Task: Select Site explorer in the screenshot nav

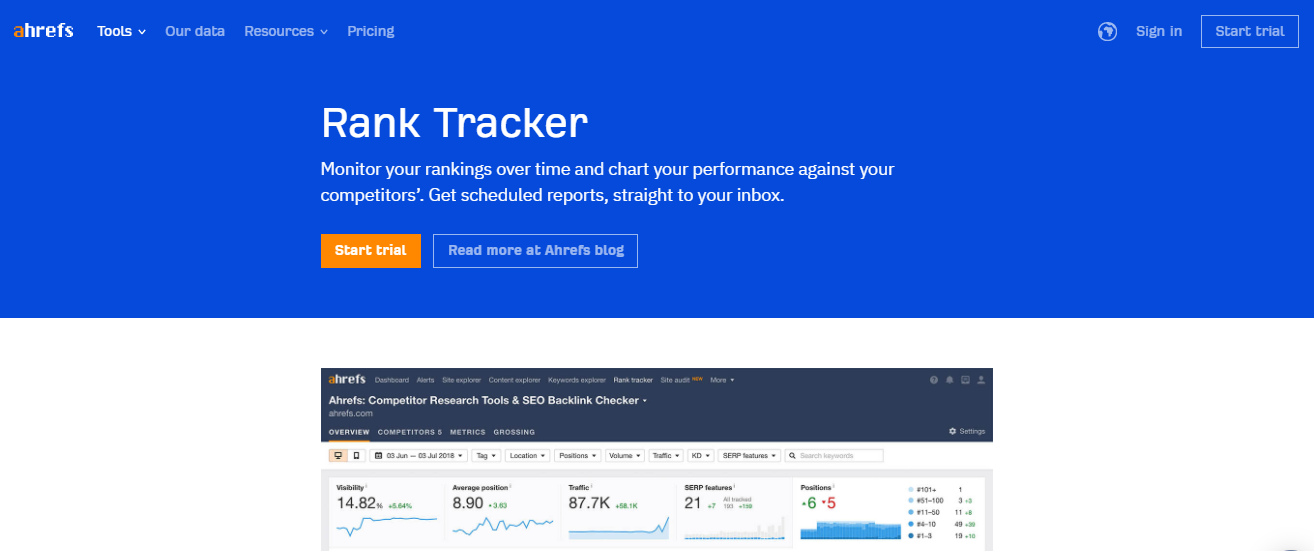Action: coord(461,380)
